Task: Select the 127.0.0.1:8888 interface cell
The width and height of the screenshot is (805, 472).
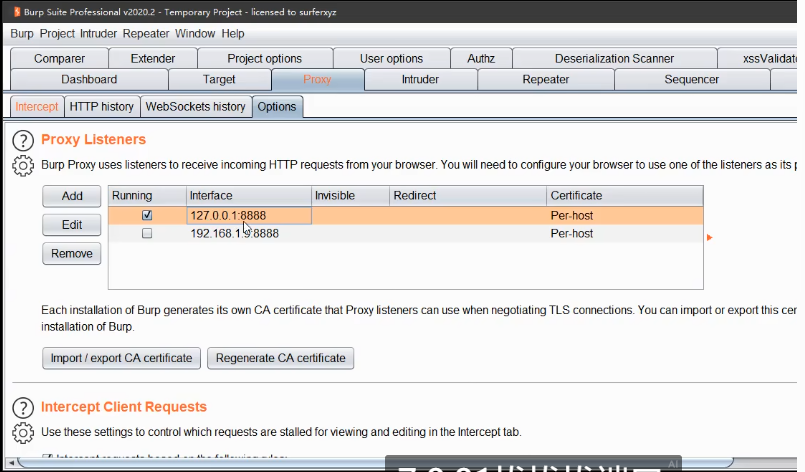Action: [x=248, y=215]
